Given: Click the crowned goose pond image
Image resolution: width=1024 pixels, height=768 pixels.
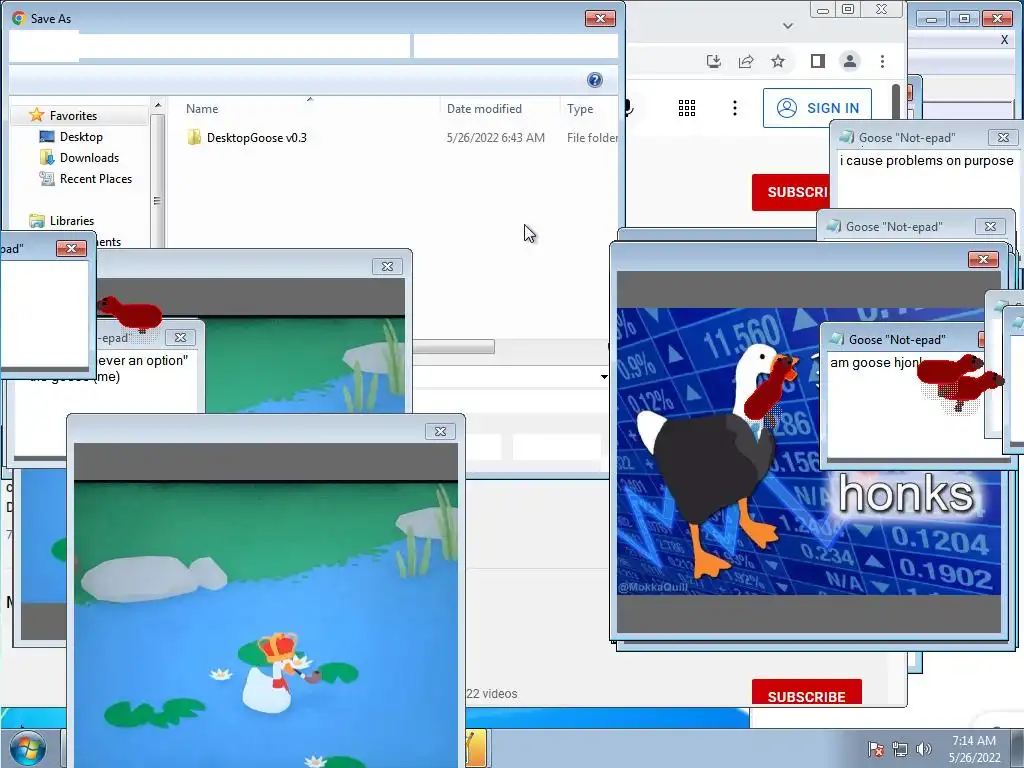Looking at the screenshot, I should (x=266, y=624).
